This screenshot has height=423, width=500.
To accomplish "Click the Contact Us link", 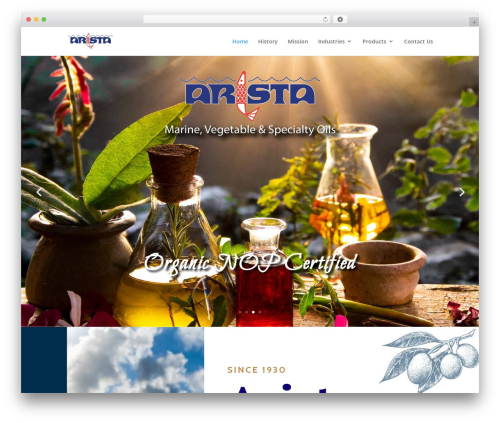I will pyautogui.click(x=418, y=41).
